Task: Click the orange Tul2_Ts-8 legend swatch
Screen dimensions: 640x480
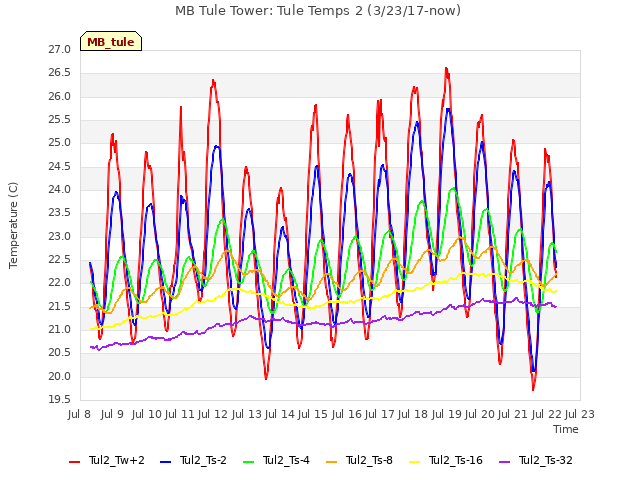Action: [x=331, y=462]
